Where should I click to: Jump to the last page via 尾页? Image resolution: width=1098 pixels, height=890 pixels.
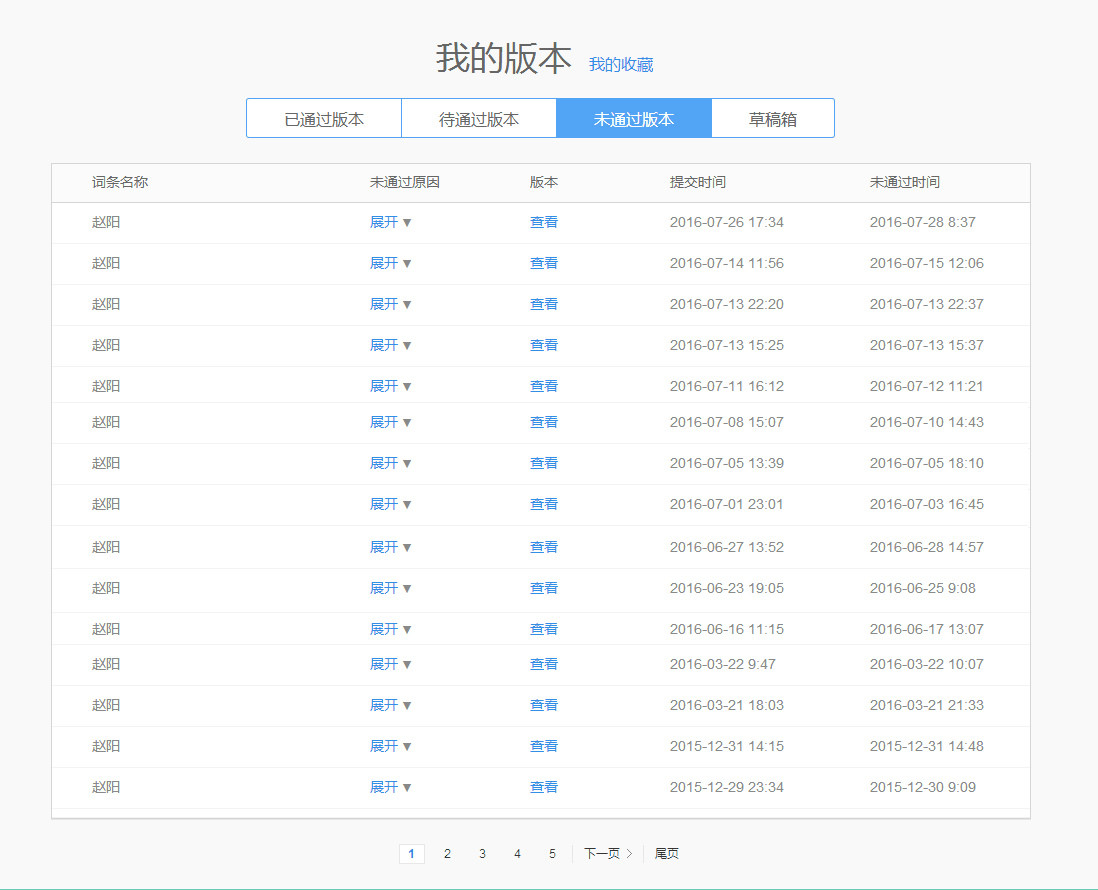coord(667,854)
